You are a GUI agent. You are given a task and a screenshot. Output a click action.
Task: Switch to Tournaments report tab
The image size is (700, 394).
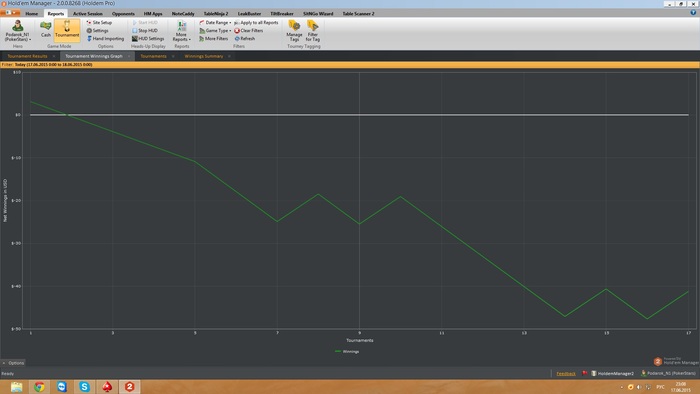[x=153, y=56]
